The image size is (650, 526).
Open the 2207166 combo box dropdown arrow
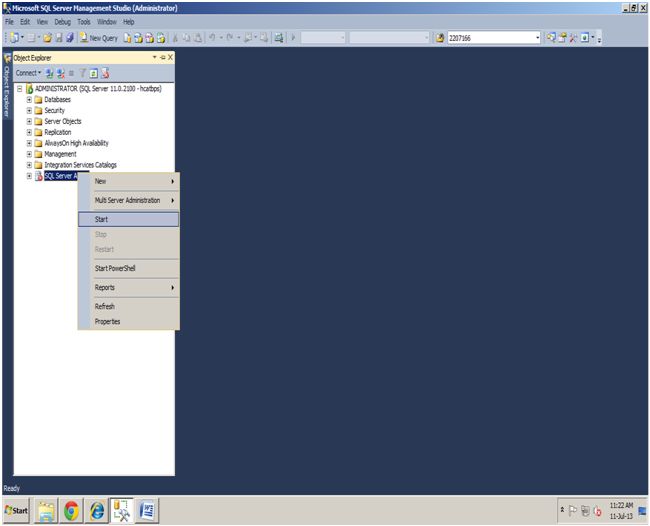[538, 38]
